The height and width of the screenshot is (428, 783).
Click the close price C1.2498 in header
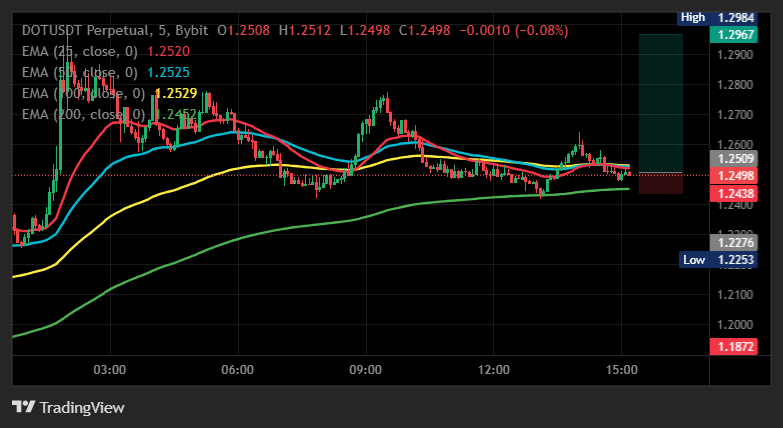point(424,30)
